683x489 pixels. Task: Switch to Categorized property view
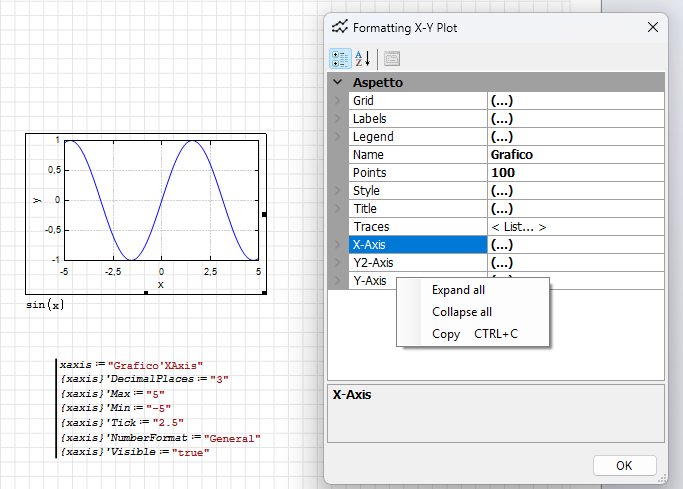(340, 59)
